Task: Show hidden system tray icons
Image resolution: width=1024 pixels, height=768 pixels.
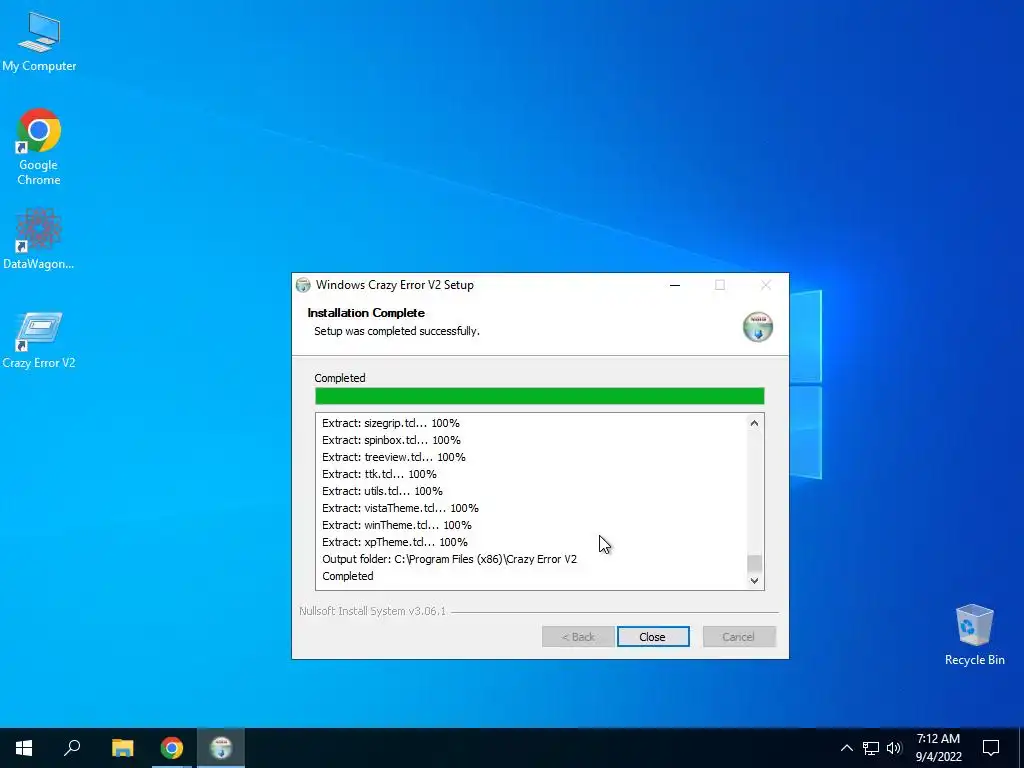Action: 846,748
